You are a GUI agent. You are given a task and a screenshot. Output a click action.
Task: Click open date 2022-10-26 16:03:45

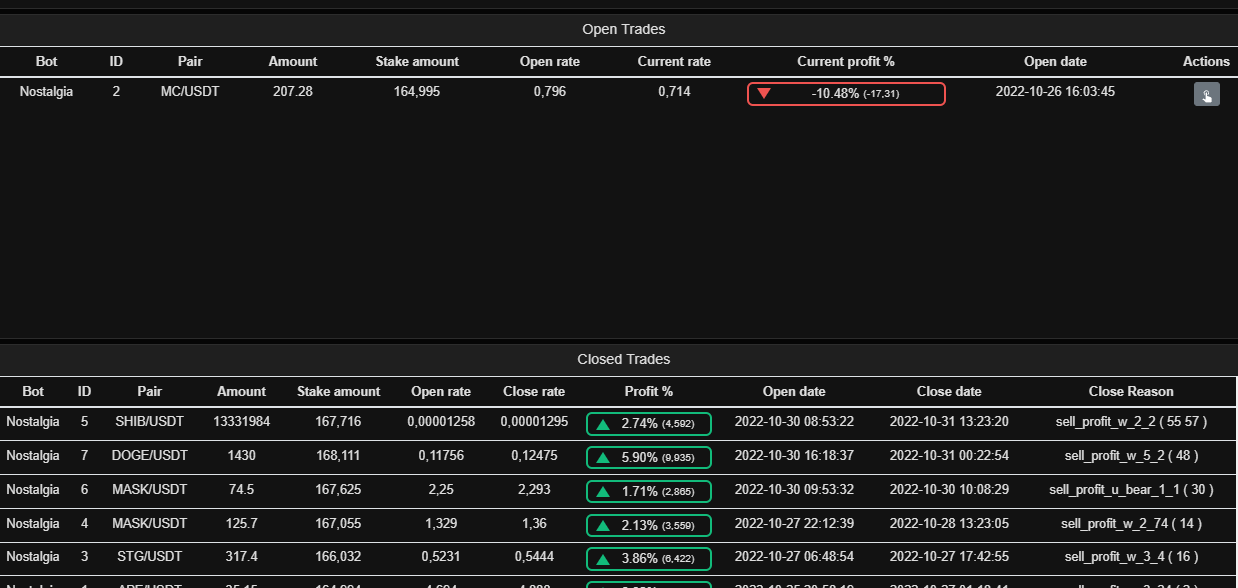(x=1055, y=91)
